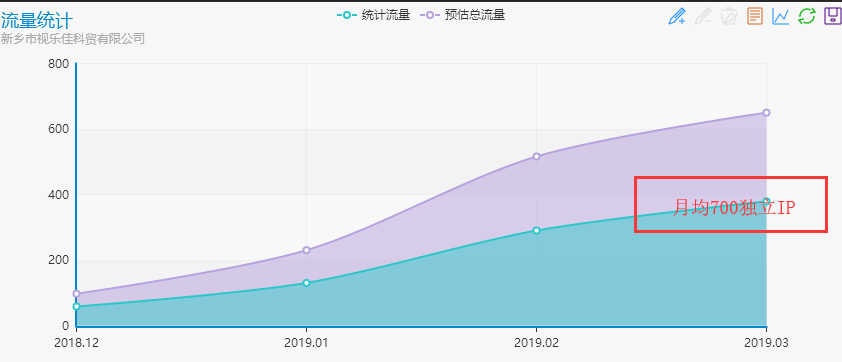
Task: Click the y-axis label 800
Action: (x=59, y=64)
